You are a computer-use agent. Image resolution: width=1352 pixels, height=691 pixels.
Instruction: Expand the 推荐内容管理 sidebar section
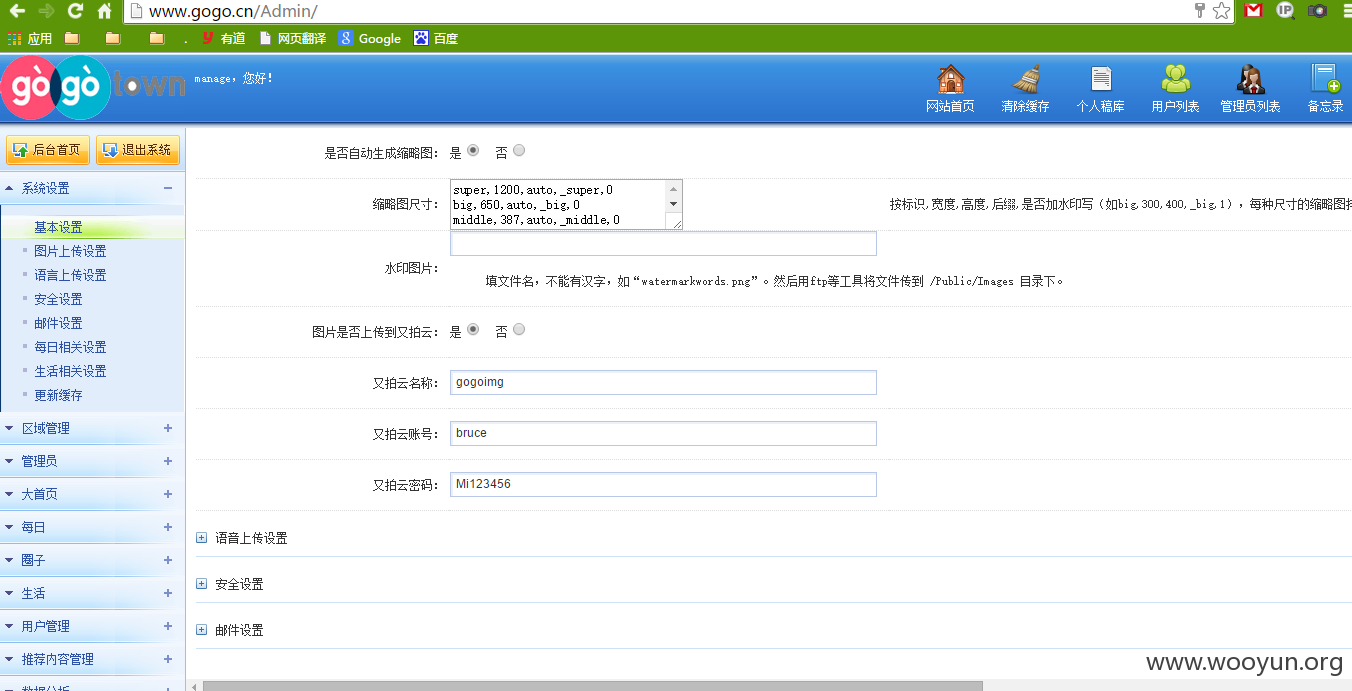(x=168, y=659)
